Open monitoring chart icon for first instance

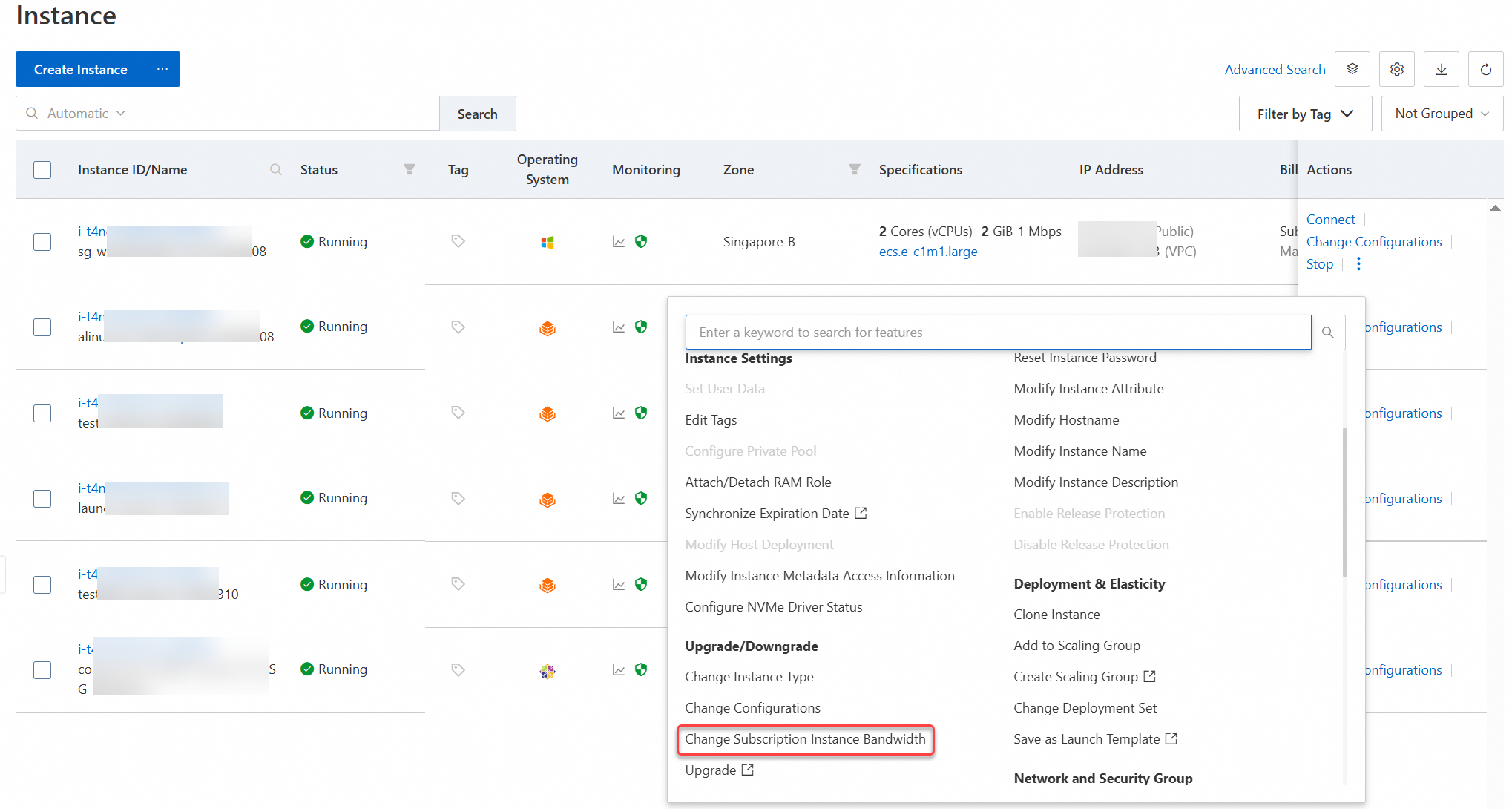pyautogui.click(x=618, y=242)
